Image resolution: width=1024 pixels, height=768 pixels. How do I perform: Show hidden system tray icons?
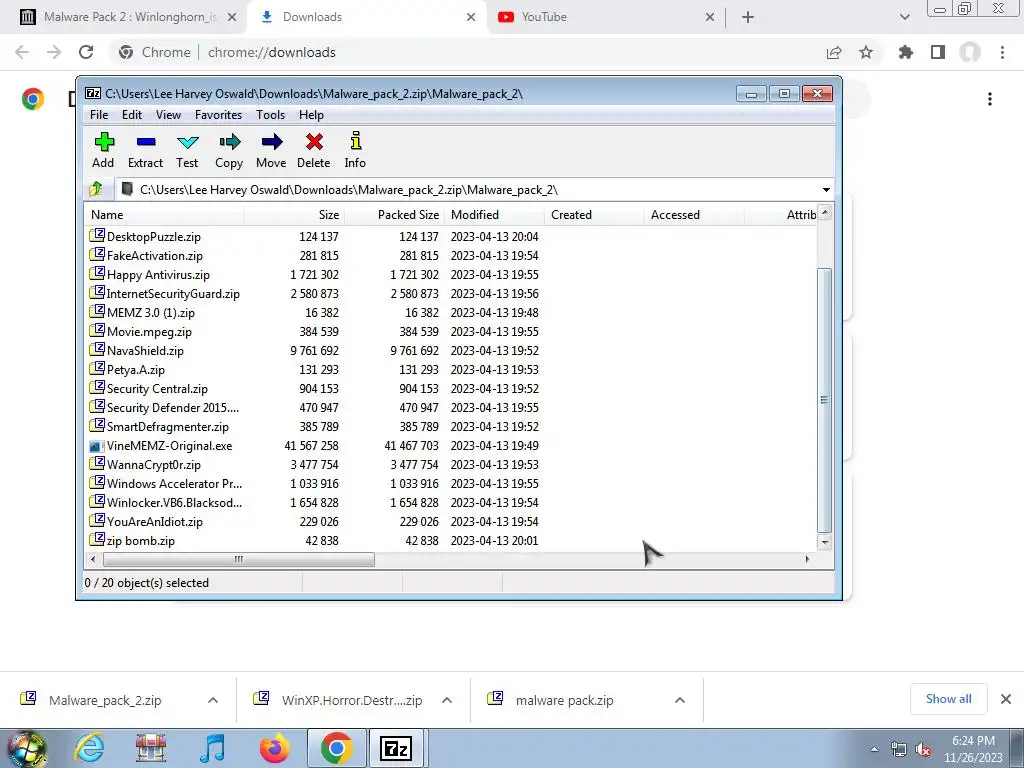point(874,750)
